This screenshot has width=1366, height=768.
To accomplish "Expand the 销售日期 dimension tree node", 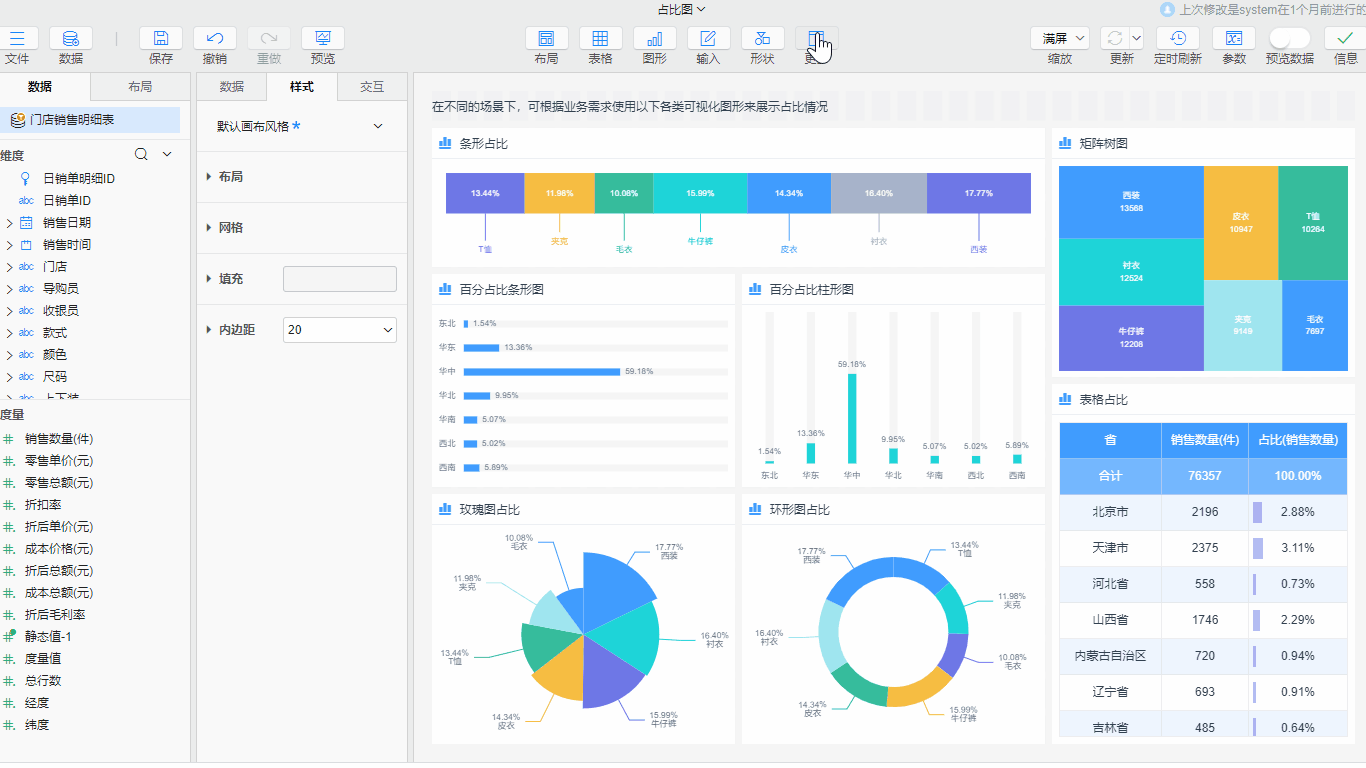I will coord(9,223).
